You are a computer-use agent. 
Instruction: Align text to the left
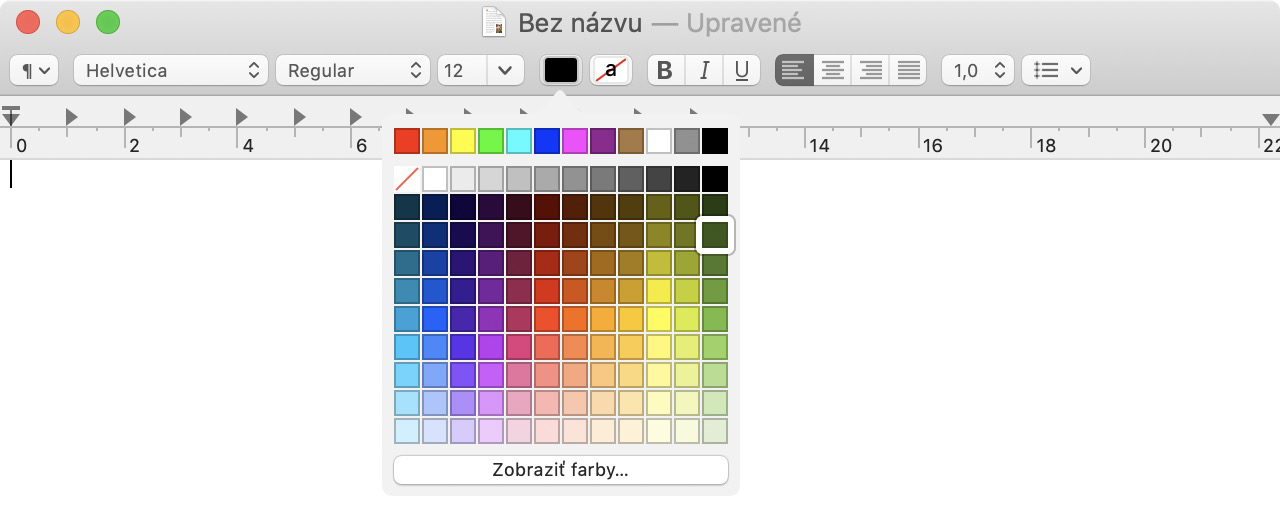click(794, 70)
